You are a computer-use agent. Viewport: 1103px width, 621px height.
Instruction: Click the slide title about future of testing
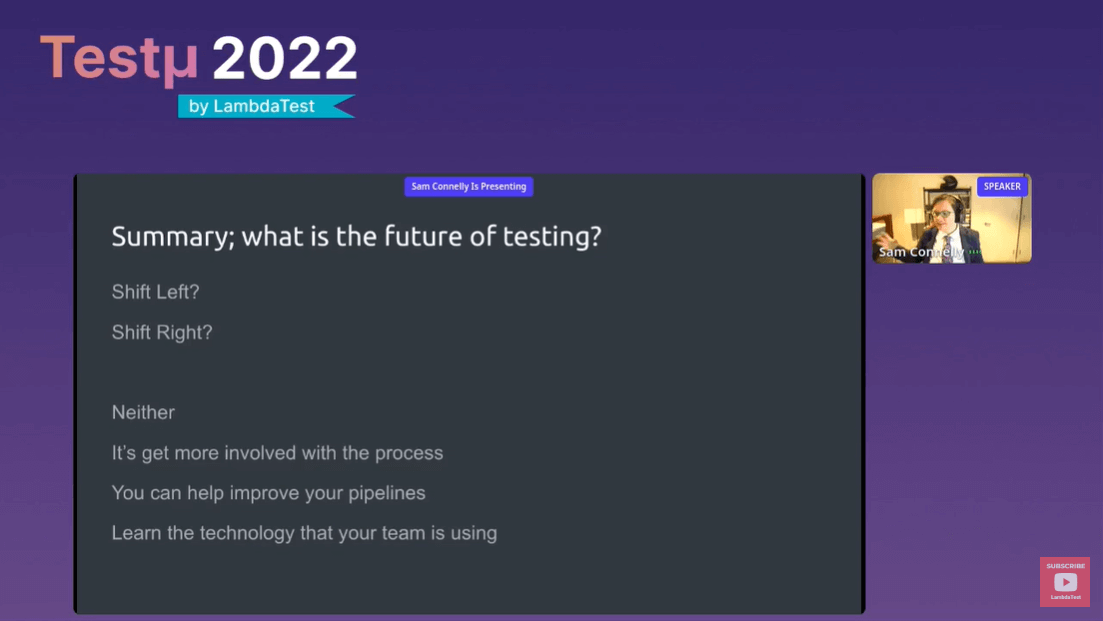(356, 237)
